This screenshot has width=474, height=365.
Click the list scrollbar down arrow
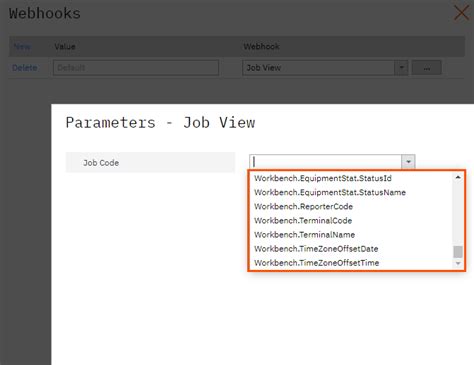(x=458, y=263)
